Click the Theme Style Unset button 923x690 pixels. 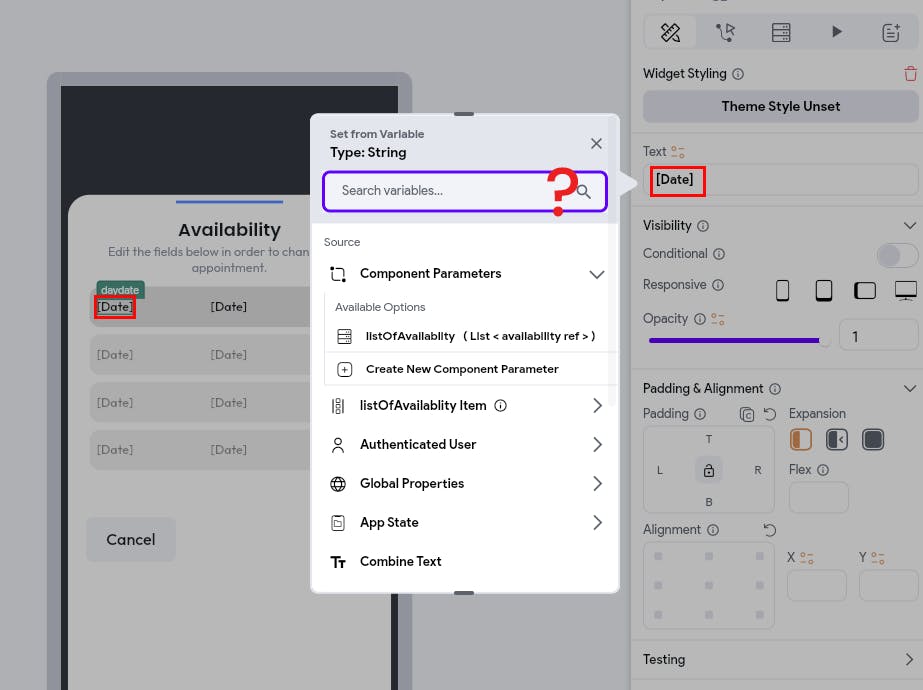781,107
